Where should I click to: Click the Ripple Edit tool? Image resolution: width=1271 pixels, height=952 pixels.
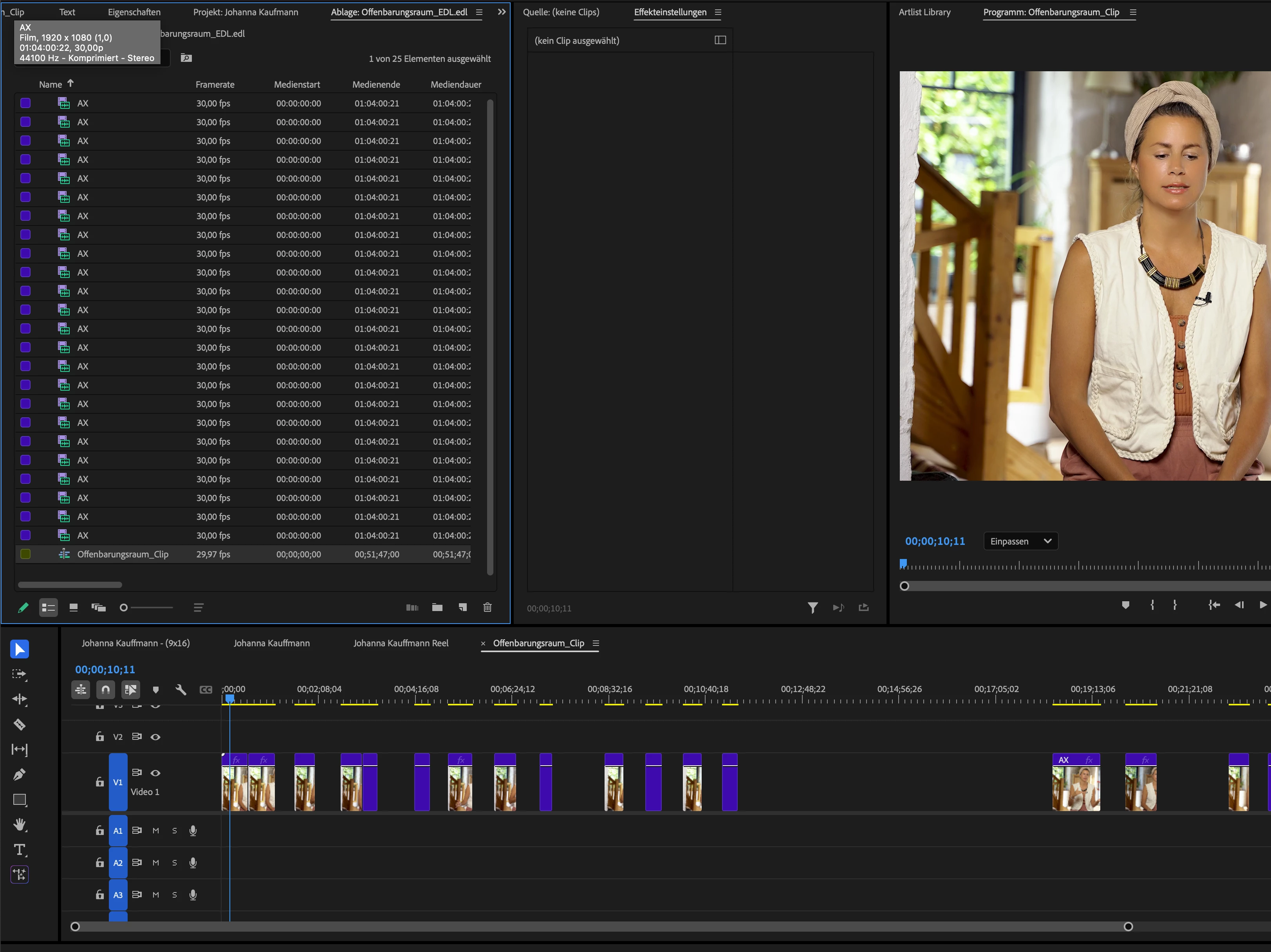(x=20, y=699)
